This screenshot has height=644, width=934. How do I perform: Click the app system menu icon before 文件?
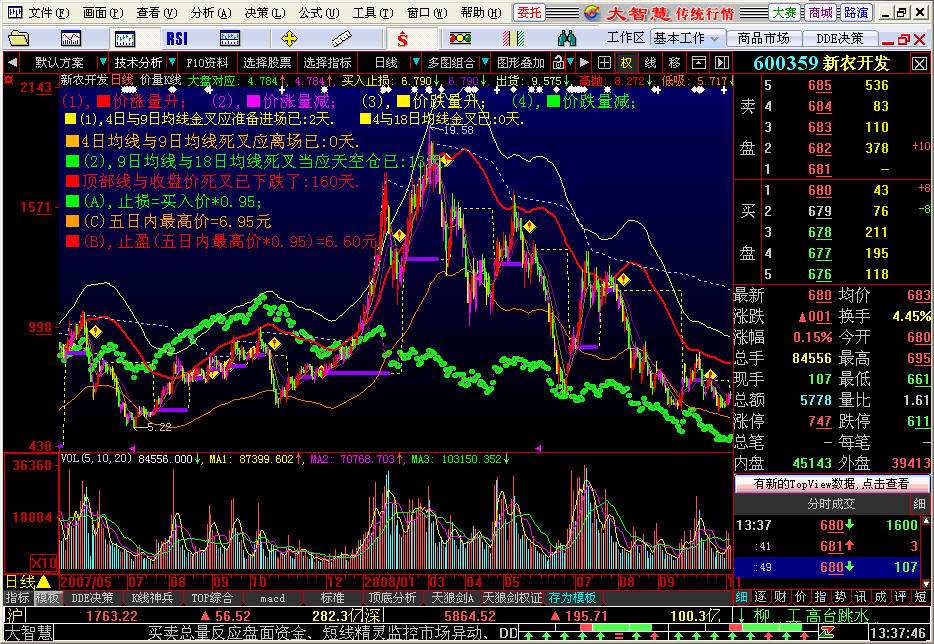15,13
